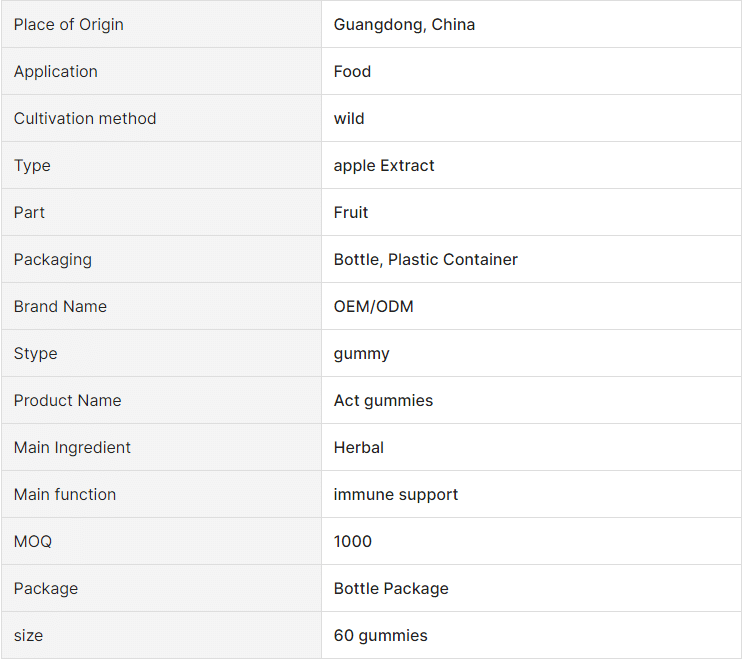The height and width of the screenshot is (659, 742).
Task: Click the Application label cell
Action: [x=161, y=71]
